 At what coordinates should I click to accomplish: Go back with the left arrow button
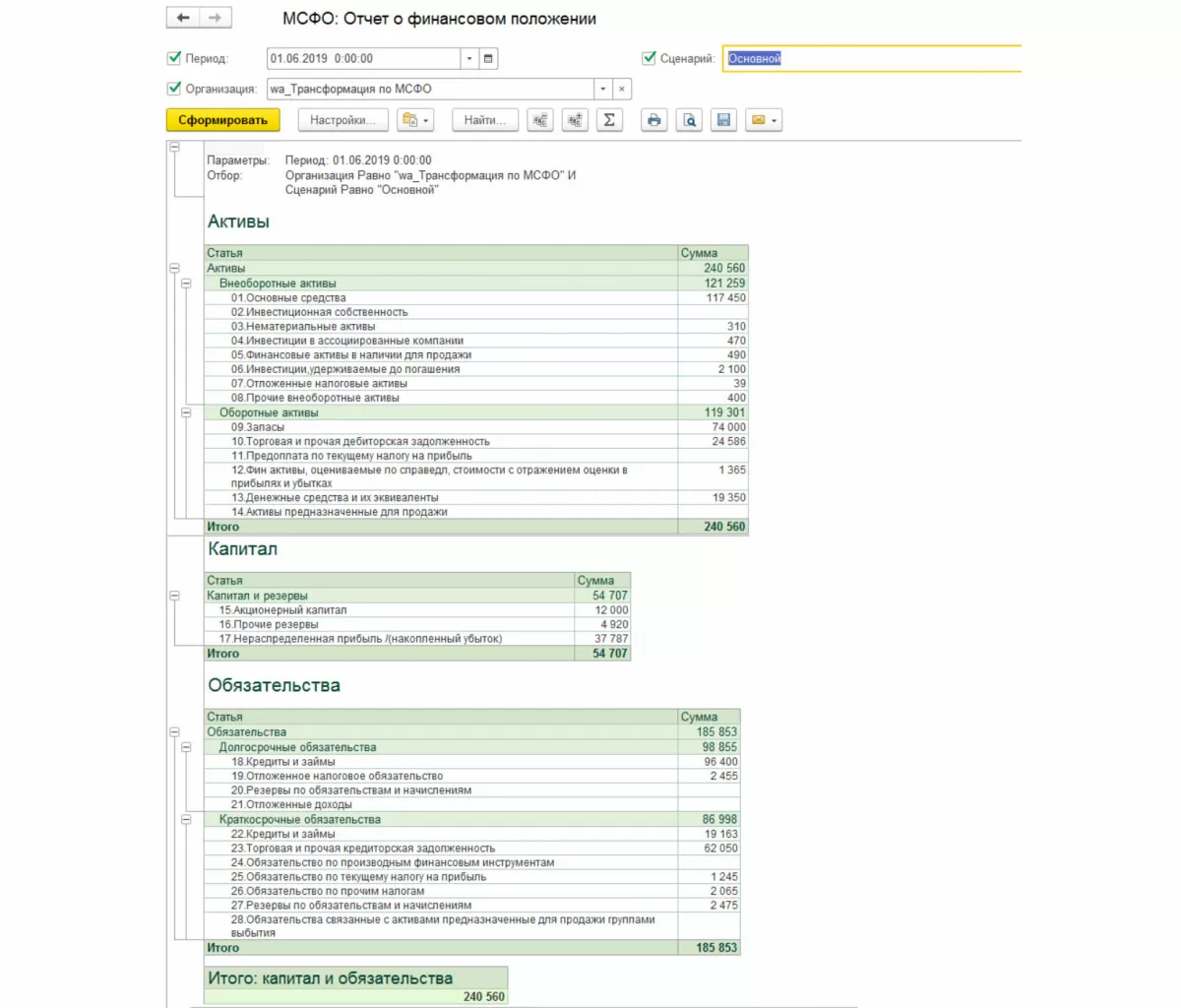[x=183, y=18]
